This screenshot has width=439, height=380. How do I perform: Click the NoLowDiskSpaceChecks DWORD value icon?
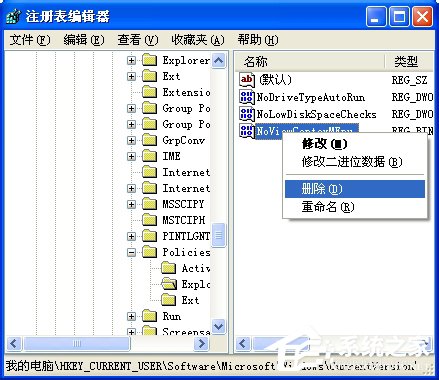pyautogui.click(x=247, y=114)
